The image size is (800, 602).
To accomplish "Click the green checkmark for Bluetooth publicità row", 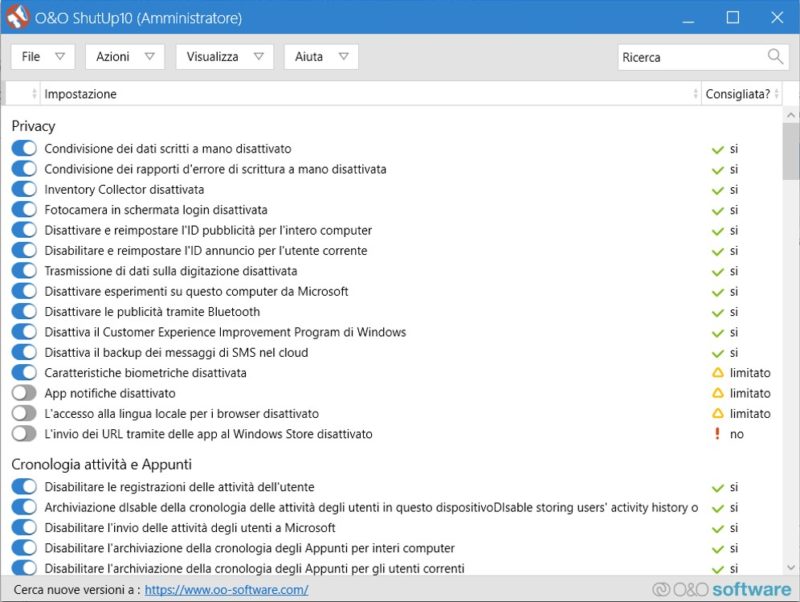I will coord(718,312).
